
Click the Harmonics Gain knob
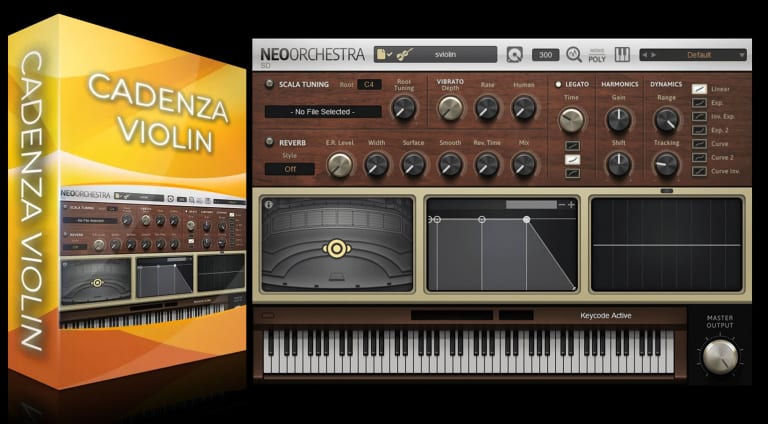point(619,120)
